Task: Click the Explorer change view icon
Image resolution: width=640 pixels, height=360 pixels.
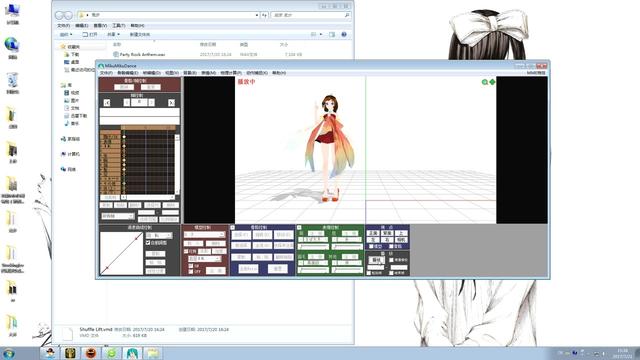Action: (313, 35)
